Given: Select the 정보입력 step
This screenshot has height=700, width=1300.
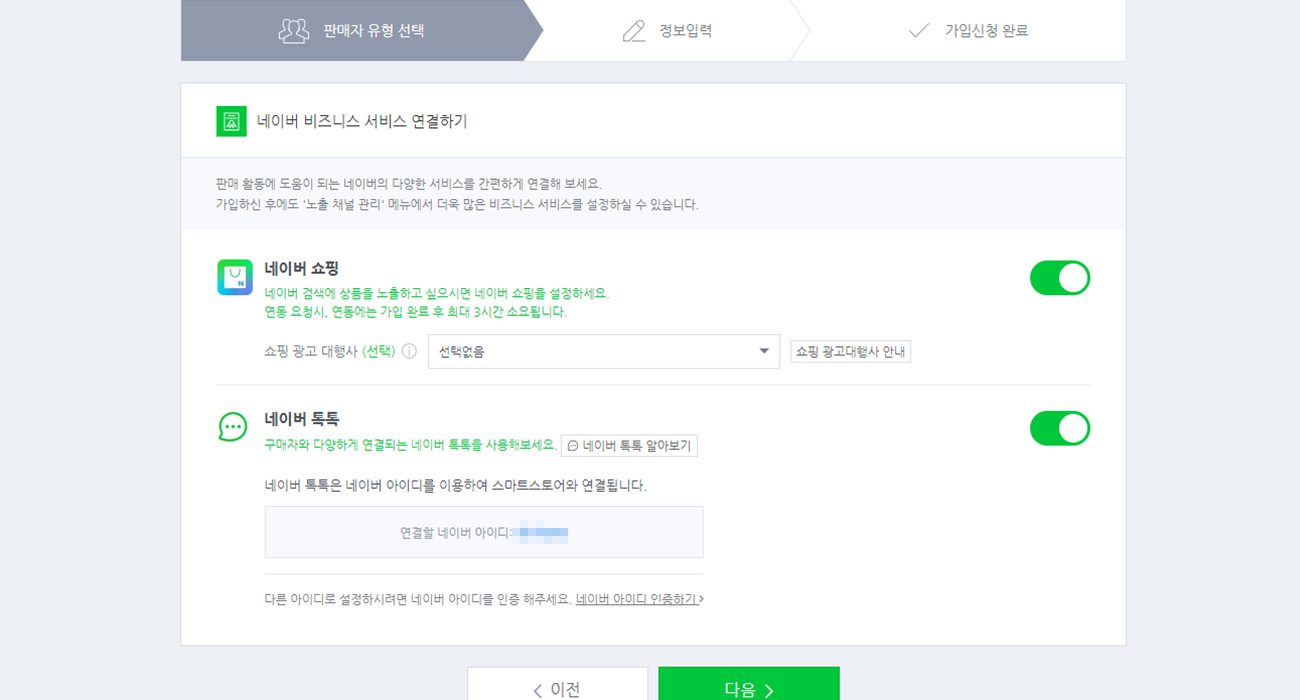Looking at the screenshot, I should tap(667, 30).
